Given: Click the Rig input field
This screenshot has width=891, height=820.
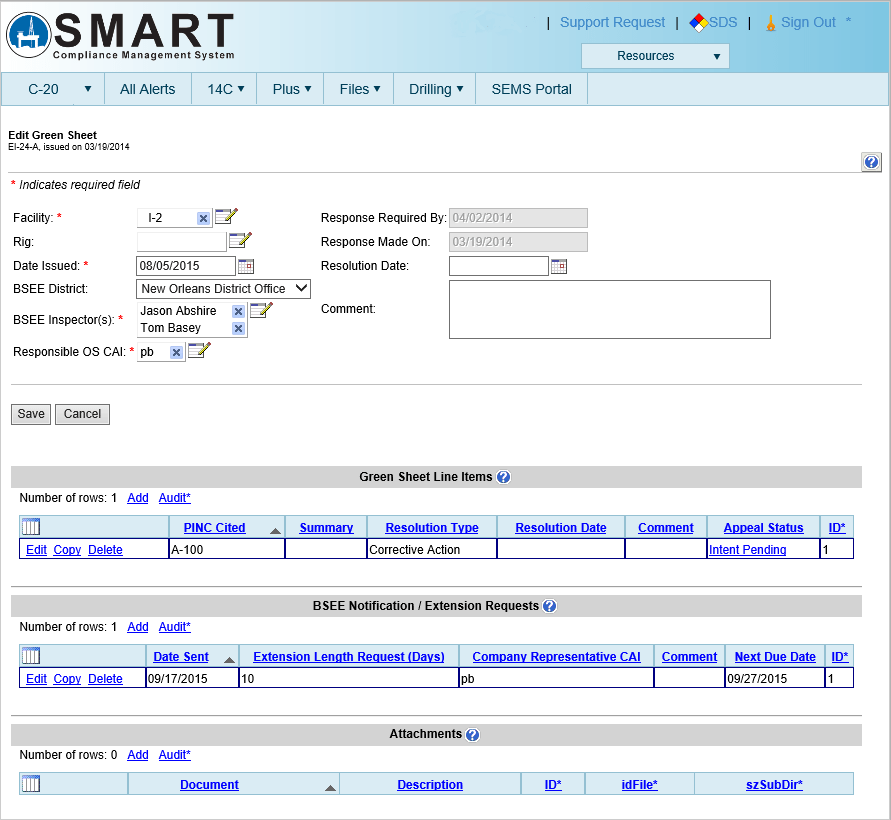Looking at the screenshot, I should [x=181, y=242].
